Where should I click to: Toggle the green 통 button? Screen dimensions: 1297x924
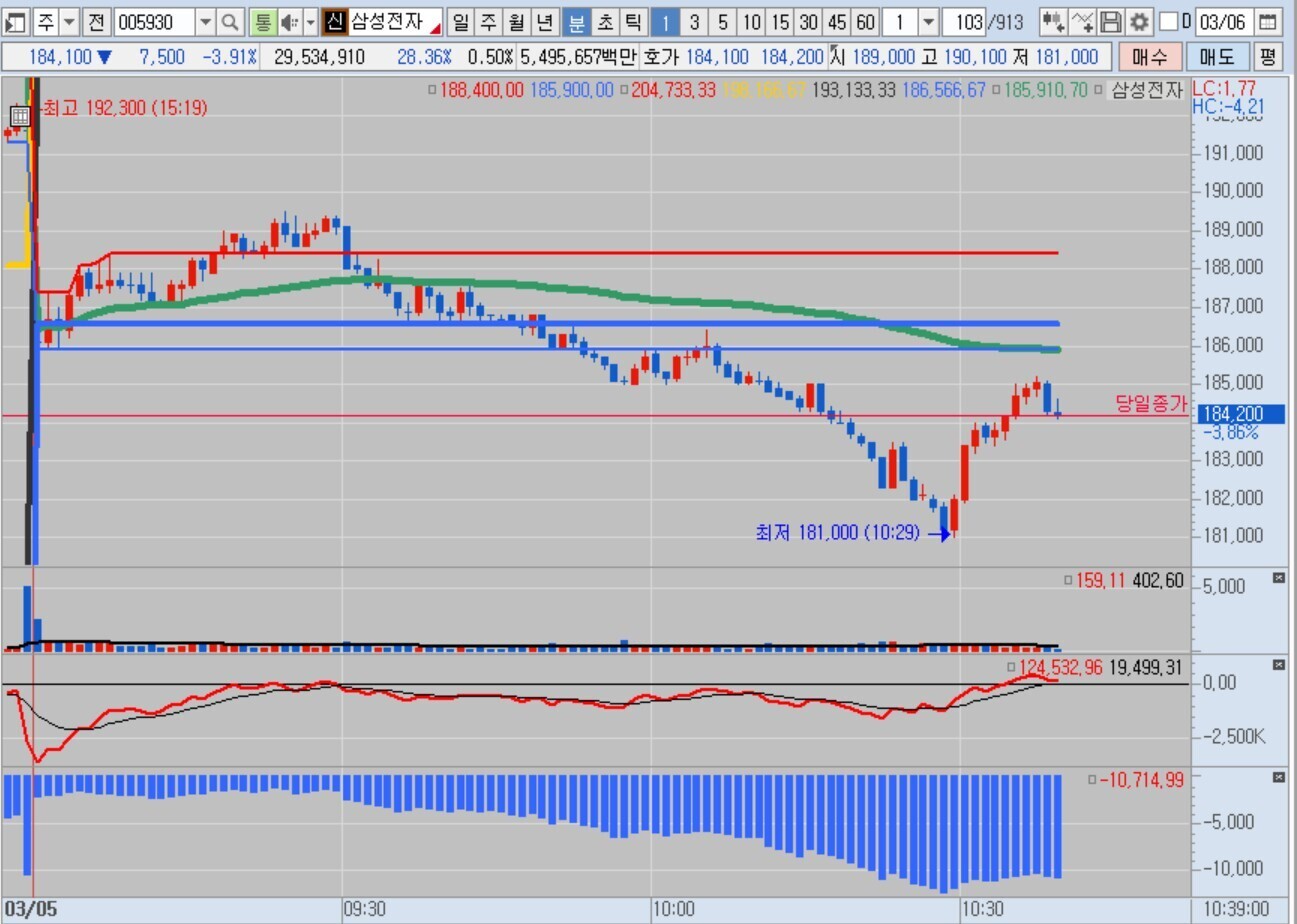(261, 22)
